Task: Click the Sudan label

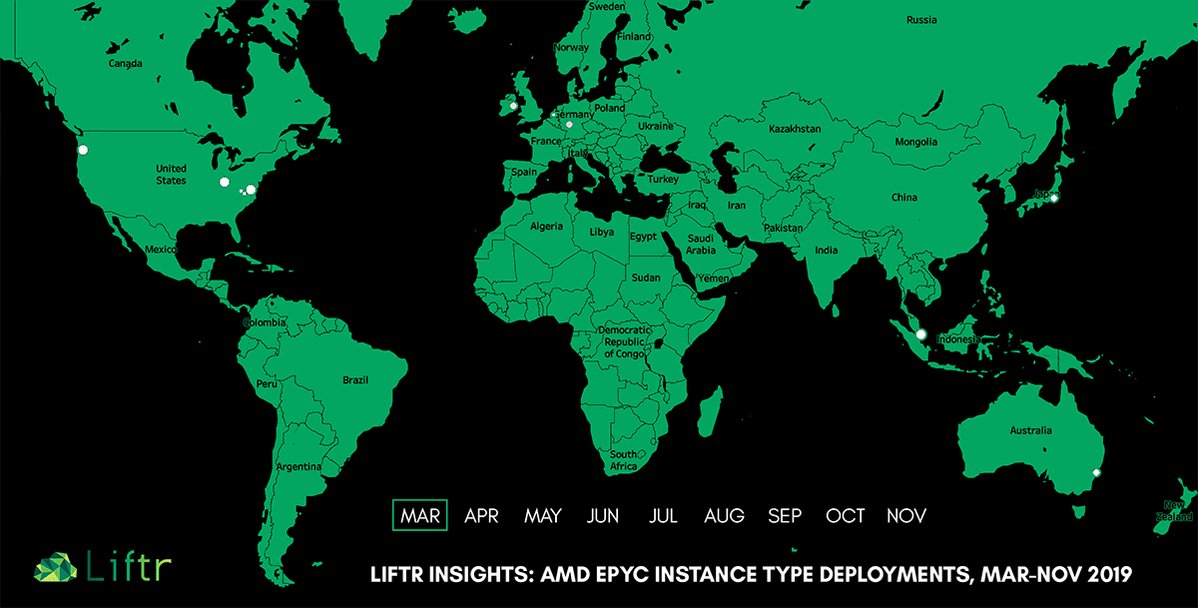Action: [646, 279]
